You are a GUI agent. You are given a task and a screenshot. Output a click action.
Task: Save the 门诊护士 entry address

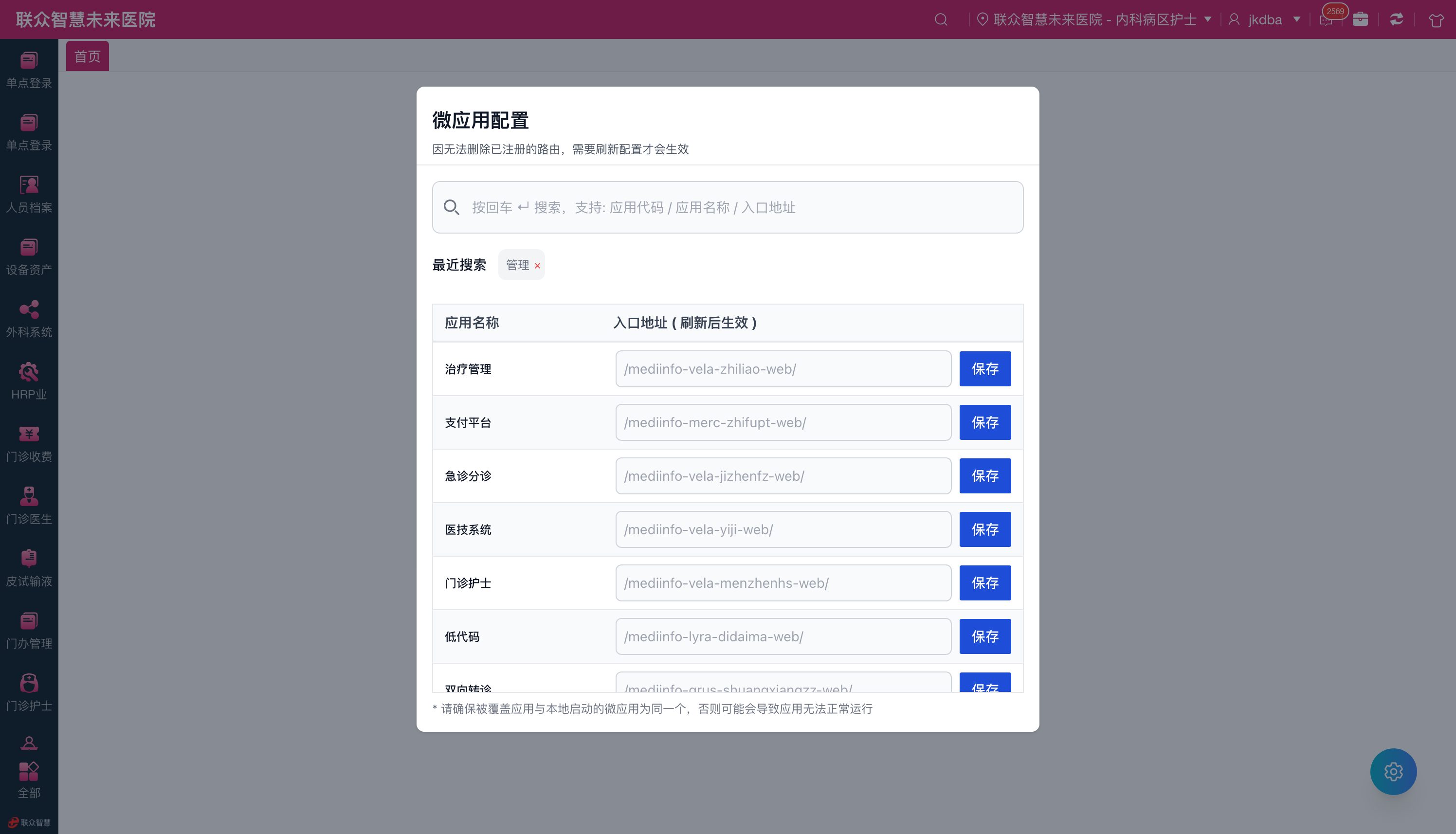pos(984,583)
